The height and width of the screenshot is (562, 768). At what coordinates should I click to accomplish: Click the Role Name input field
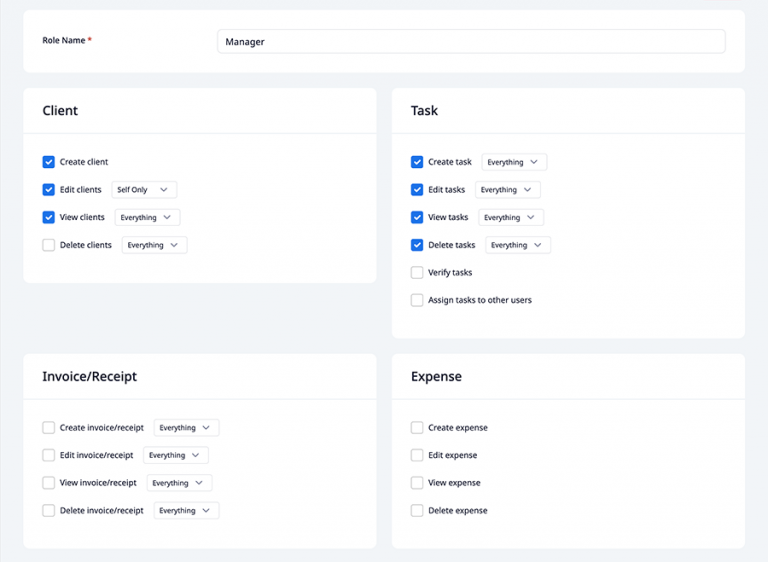[470, 41]
